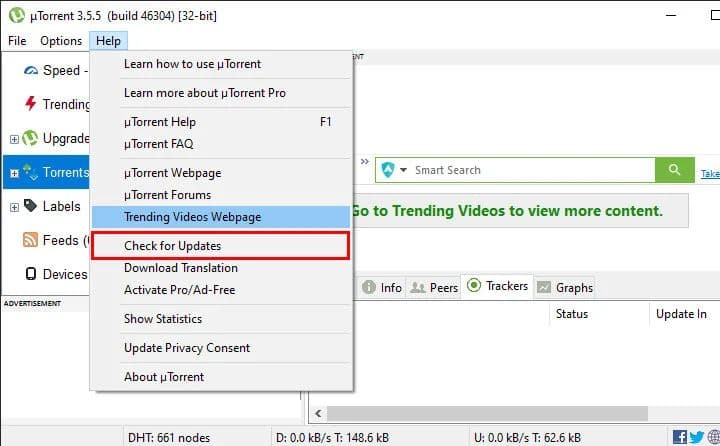Viewport: 720px width, 446px height.
Task: Click the horizontal scrollbar thumb
Action: click(x=487, y=413)
